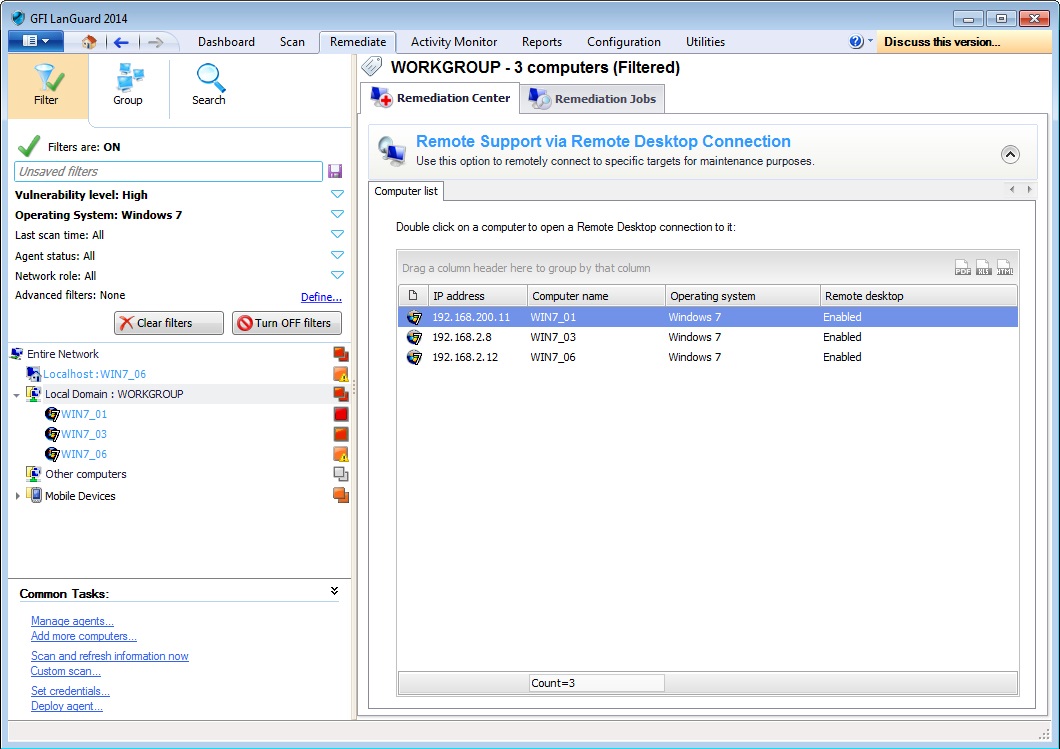Sort by the Remote desktop column header
This screenshot has width=1060, height=749.
click(x=919, y=295)
